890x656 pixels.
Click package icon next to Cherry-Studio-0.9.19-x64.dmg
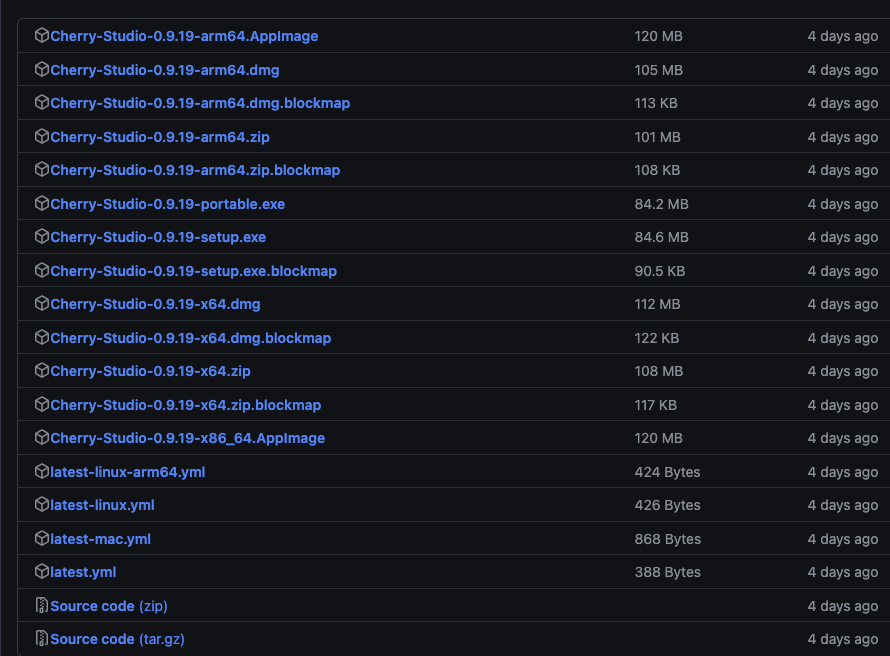tap(42, 304)
